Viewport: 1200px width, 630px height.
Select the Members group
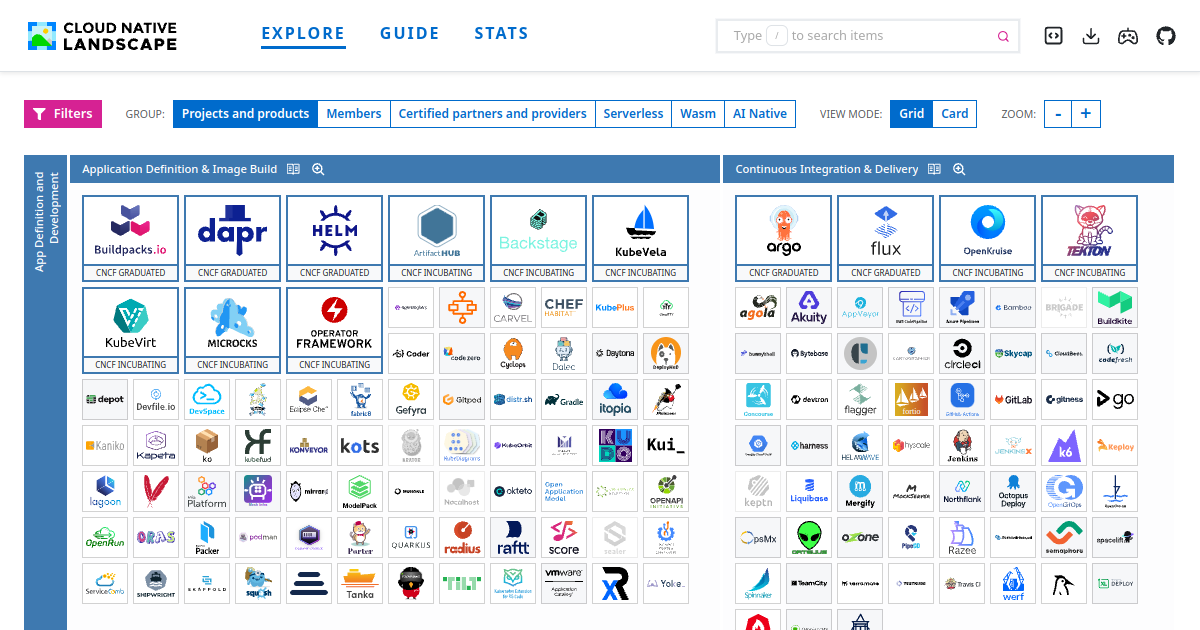[354, 114]
